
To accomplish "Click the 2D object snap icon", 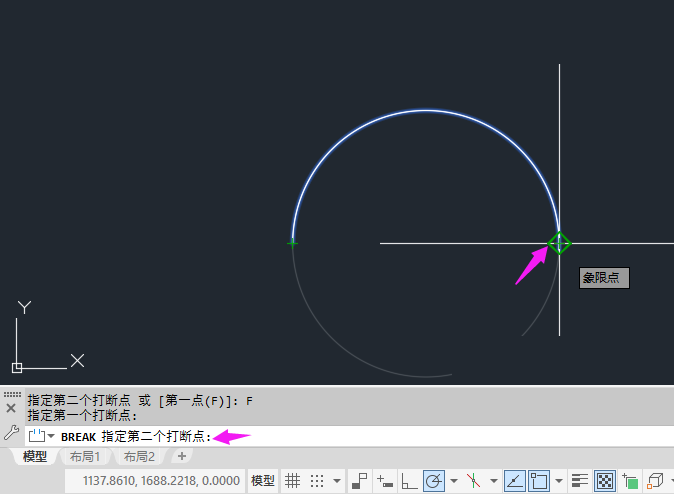I will tap(540, 481).
